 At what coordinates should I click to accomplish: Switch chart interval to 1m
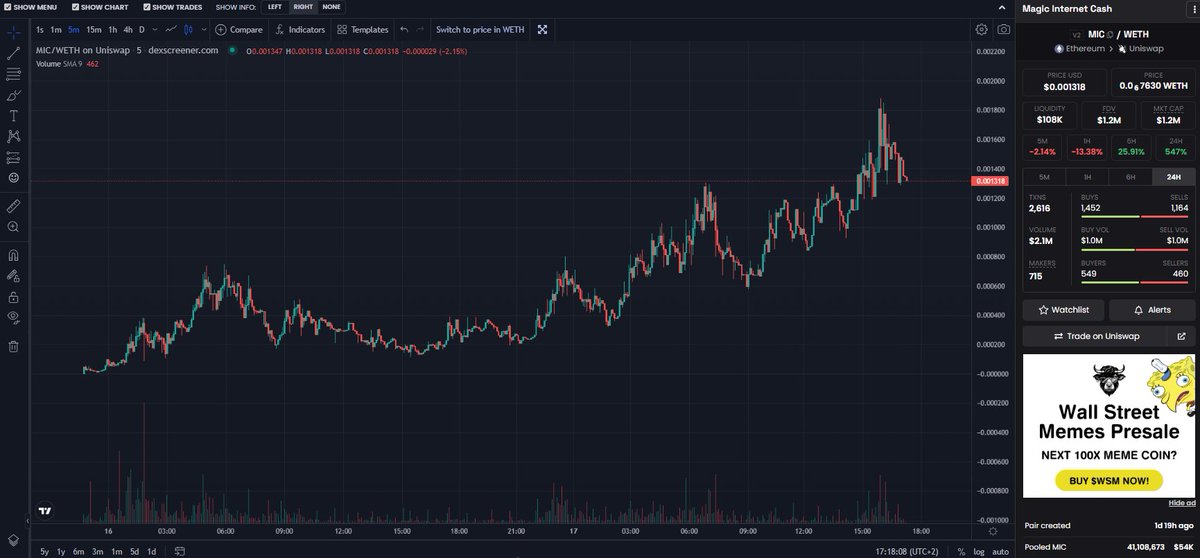tap(57, 30)
